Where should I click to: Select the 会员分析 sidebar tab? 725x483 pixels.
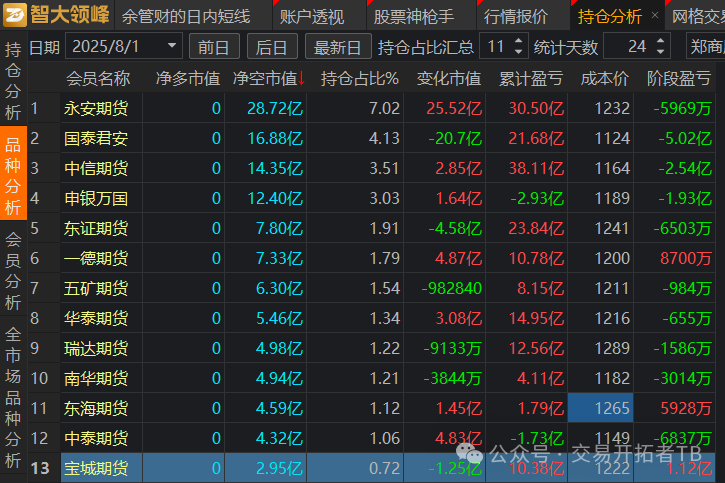(13, 270)
